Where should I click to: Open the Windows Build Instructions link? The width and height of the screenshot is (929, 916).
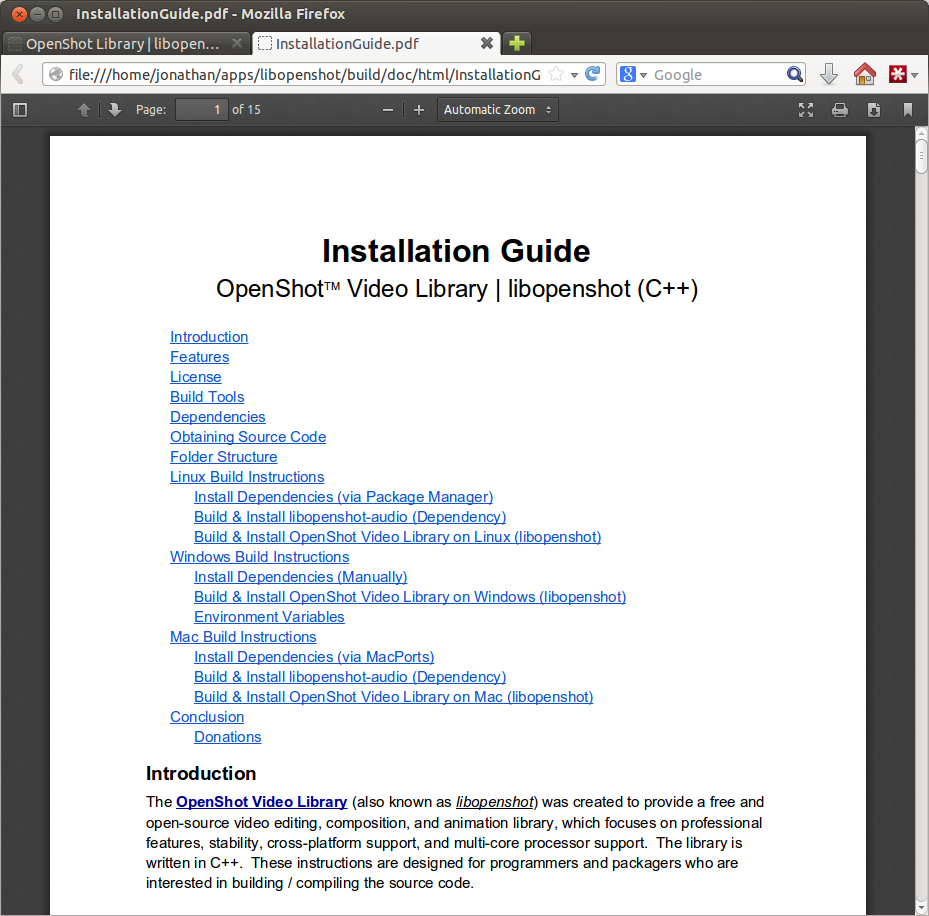pyautogui.click(x=259, y=557)
